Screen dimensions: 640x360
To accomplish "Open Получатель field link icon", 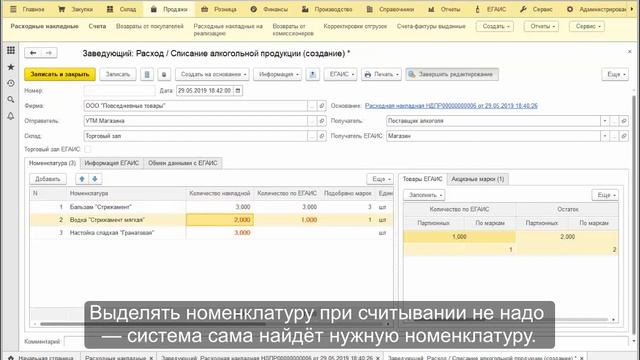I will pos(624,121).
